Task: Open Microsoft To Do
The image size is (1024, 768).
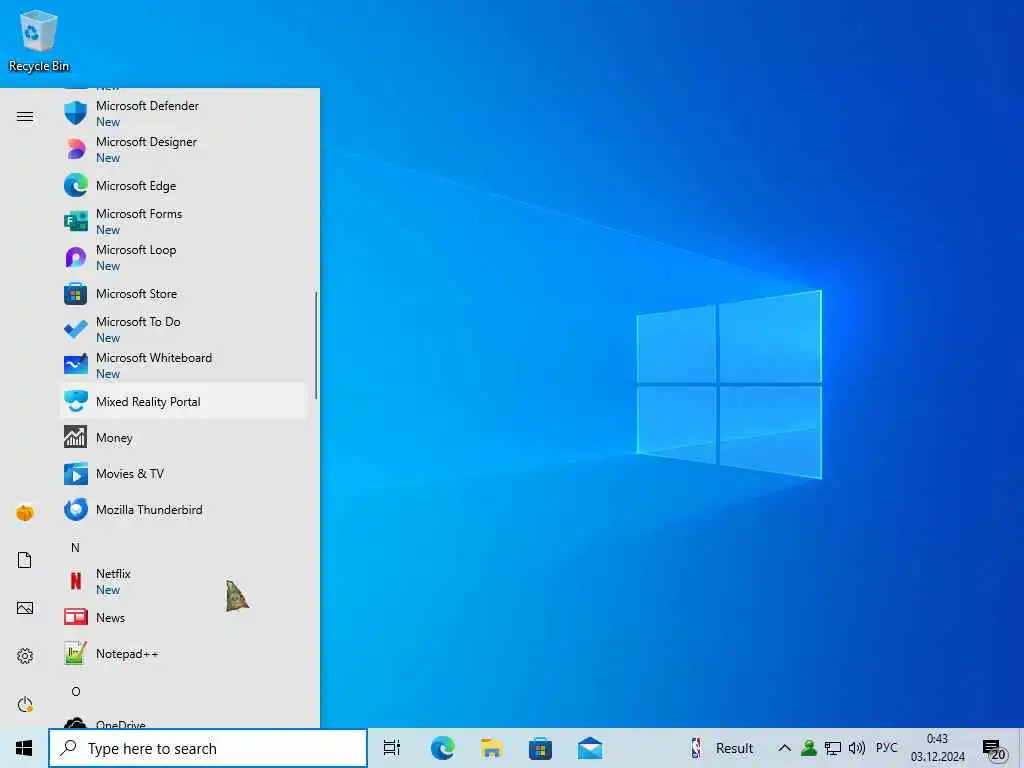Action: tap(185, 330)
